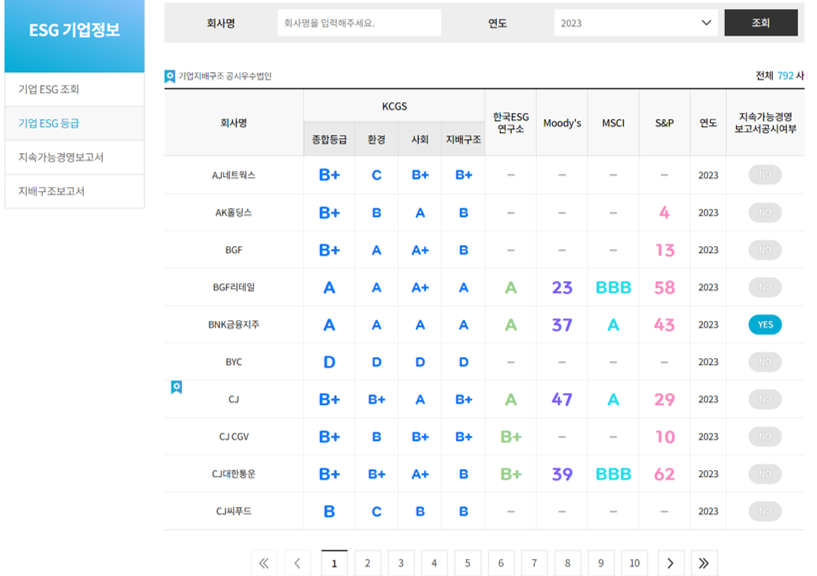The image size is (817, 576).
Task: Toggle the NO badge in CJ대한통운 row
Action: click(x=765, y=474)
